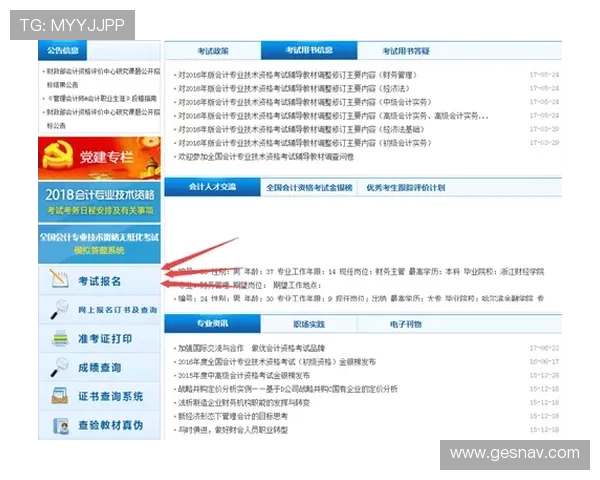Open the 财政部会计资格评价中心研究课题公开招标公告 announcement

103,119
